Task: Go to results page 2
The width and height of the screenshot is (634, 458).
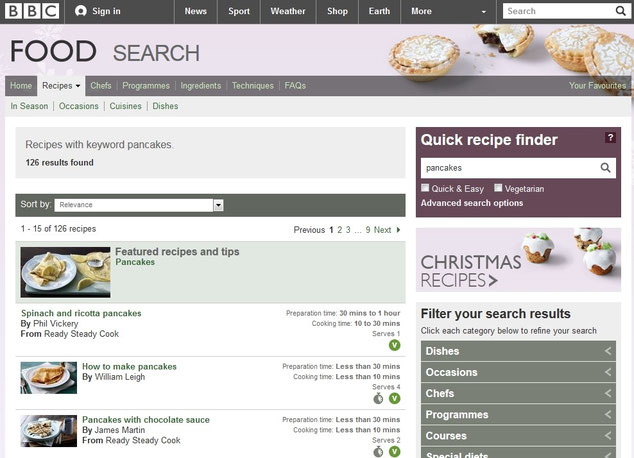Action: 340,230
